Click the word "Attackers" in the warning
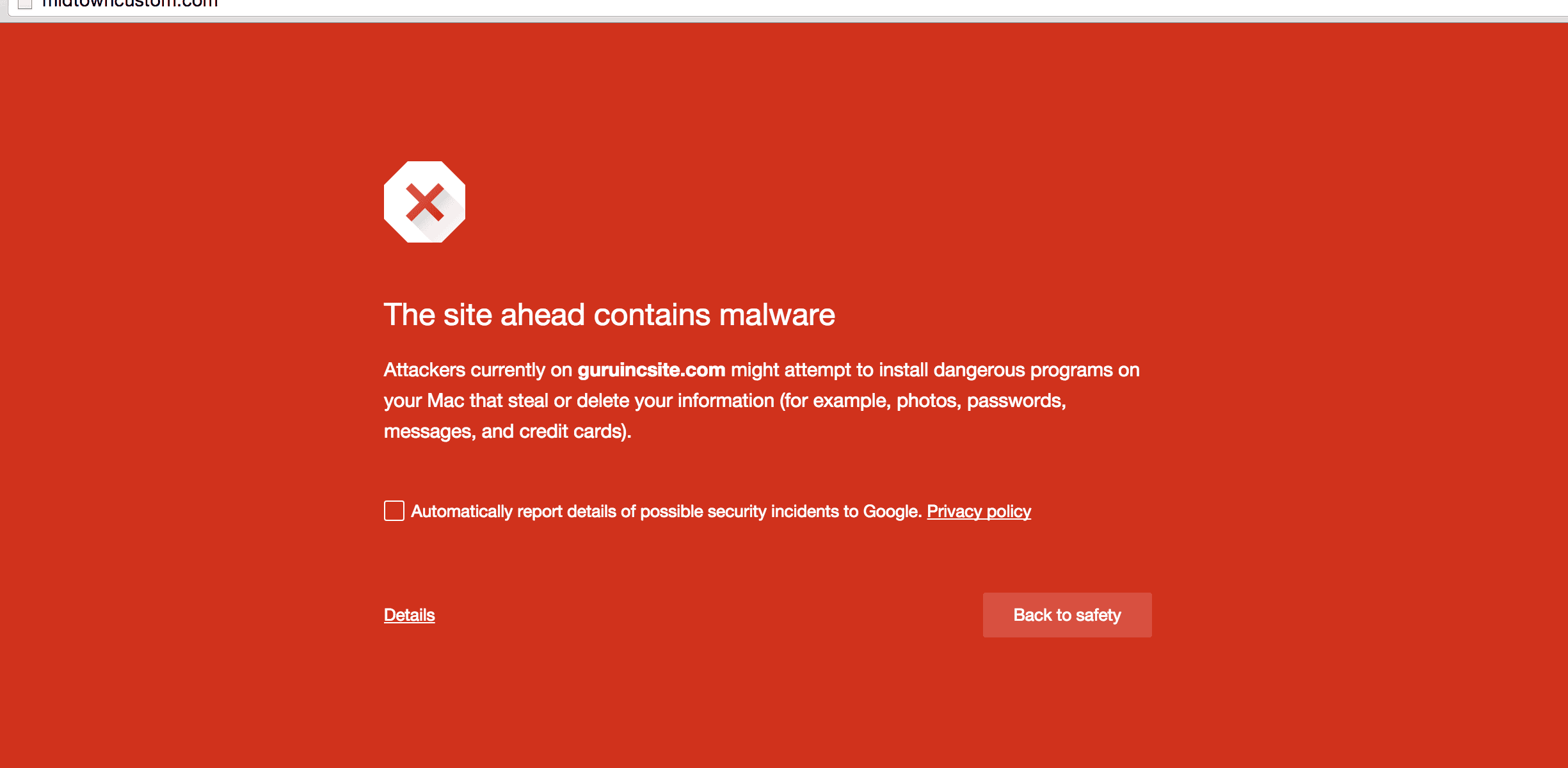 point(424,370)
